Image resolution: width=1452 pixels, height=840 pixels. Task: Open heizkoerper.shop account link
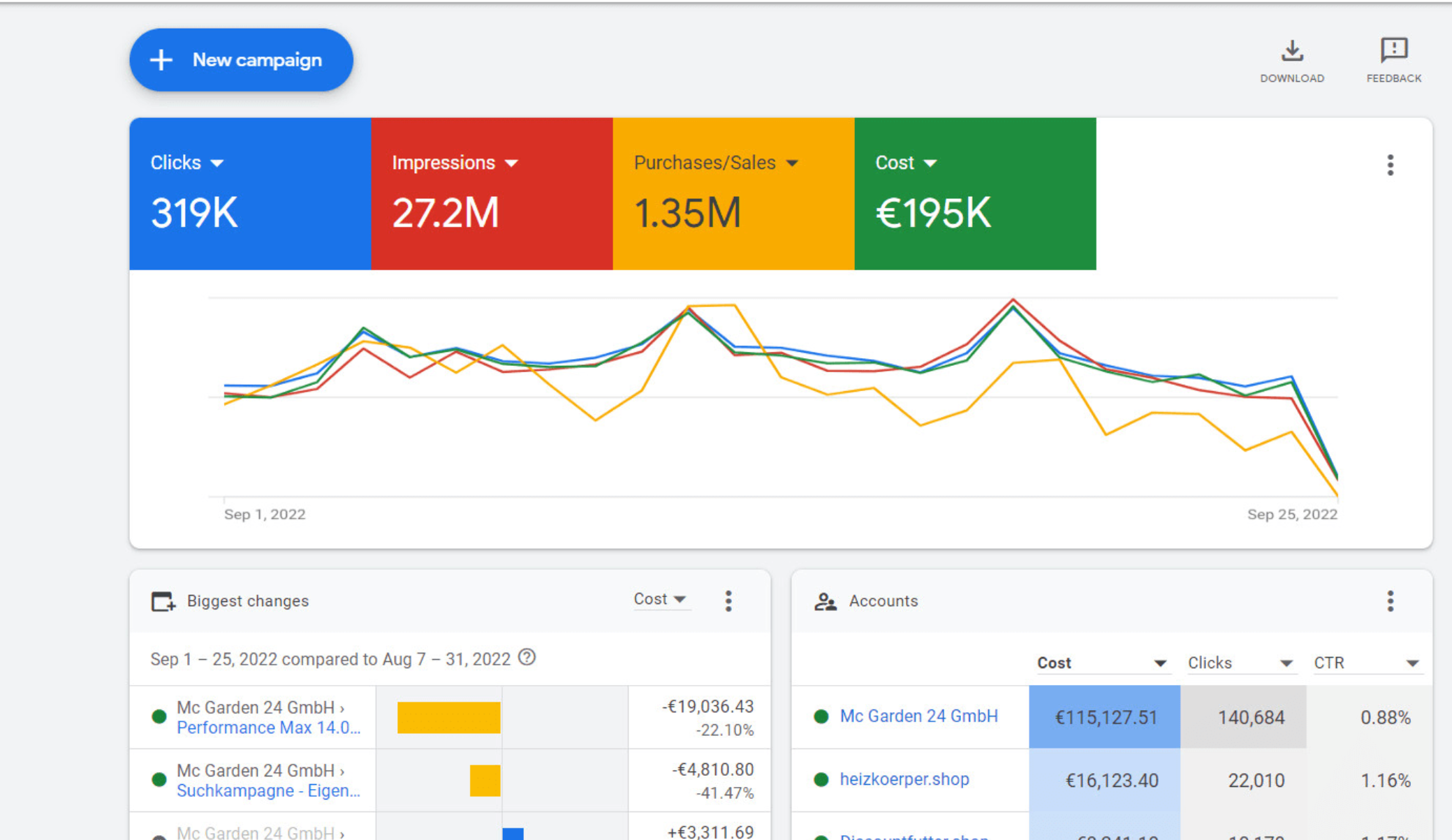click(x=904, y=779)
